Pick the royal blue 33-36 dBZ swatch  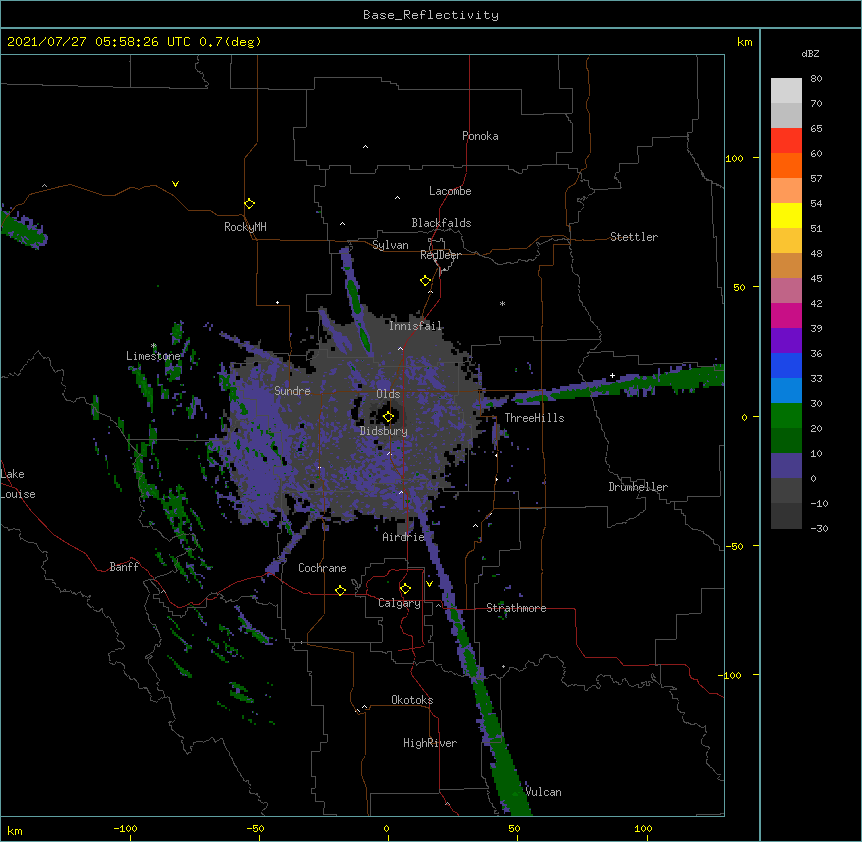coord(786,365)
